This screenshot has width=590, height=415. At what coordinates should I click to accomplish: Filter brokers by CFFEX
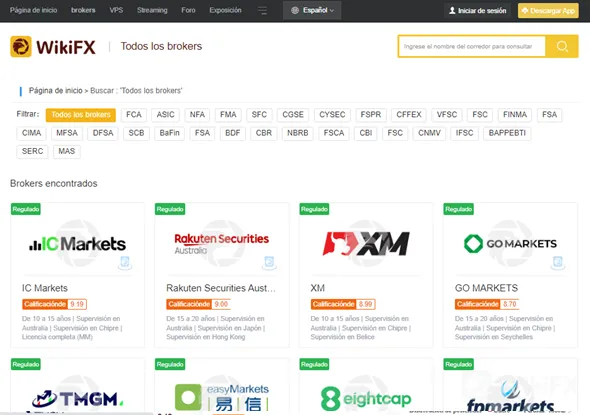pos(409,115)
